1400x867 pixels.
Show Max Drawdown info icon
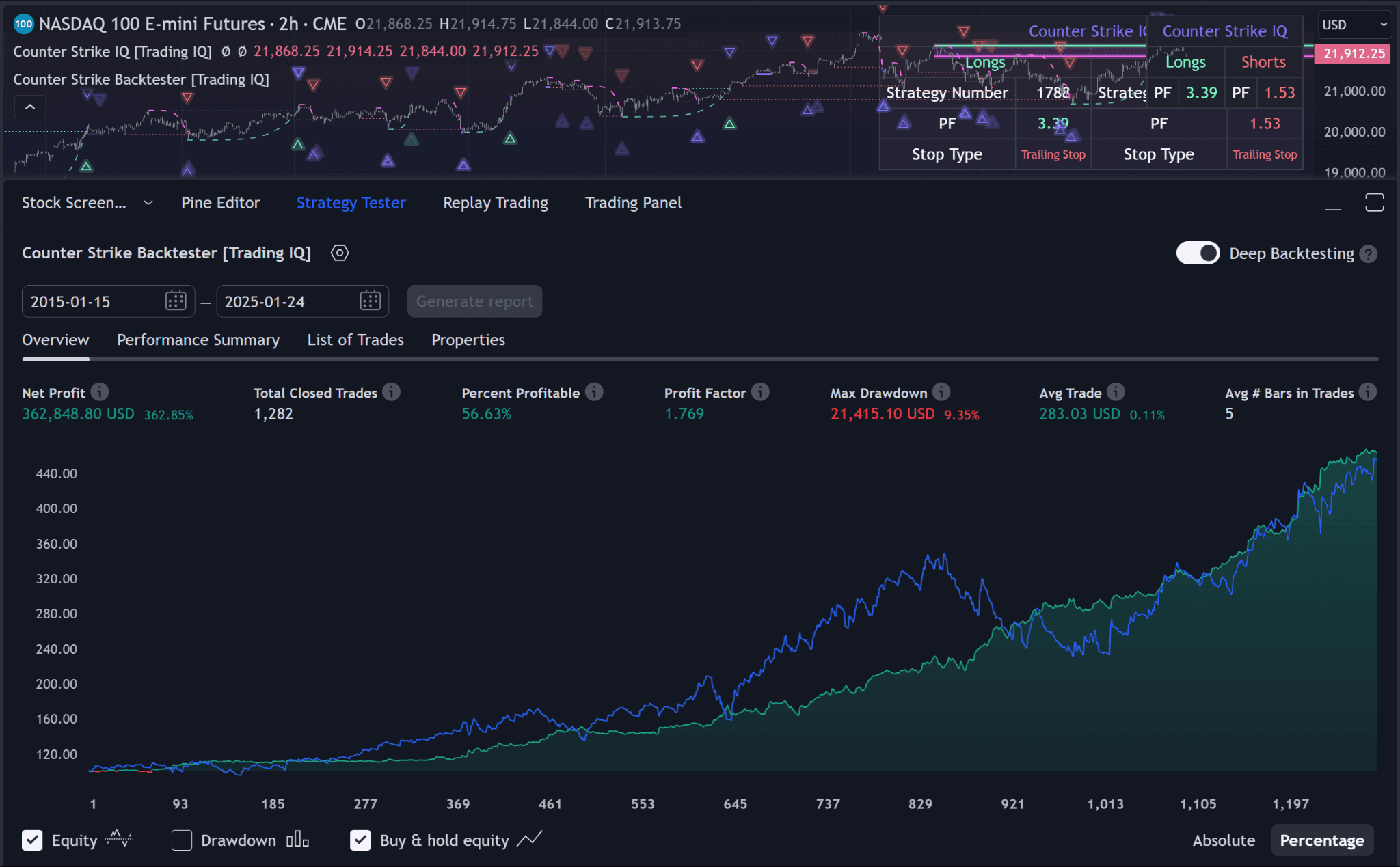coord(941,391)
